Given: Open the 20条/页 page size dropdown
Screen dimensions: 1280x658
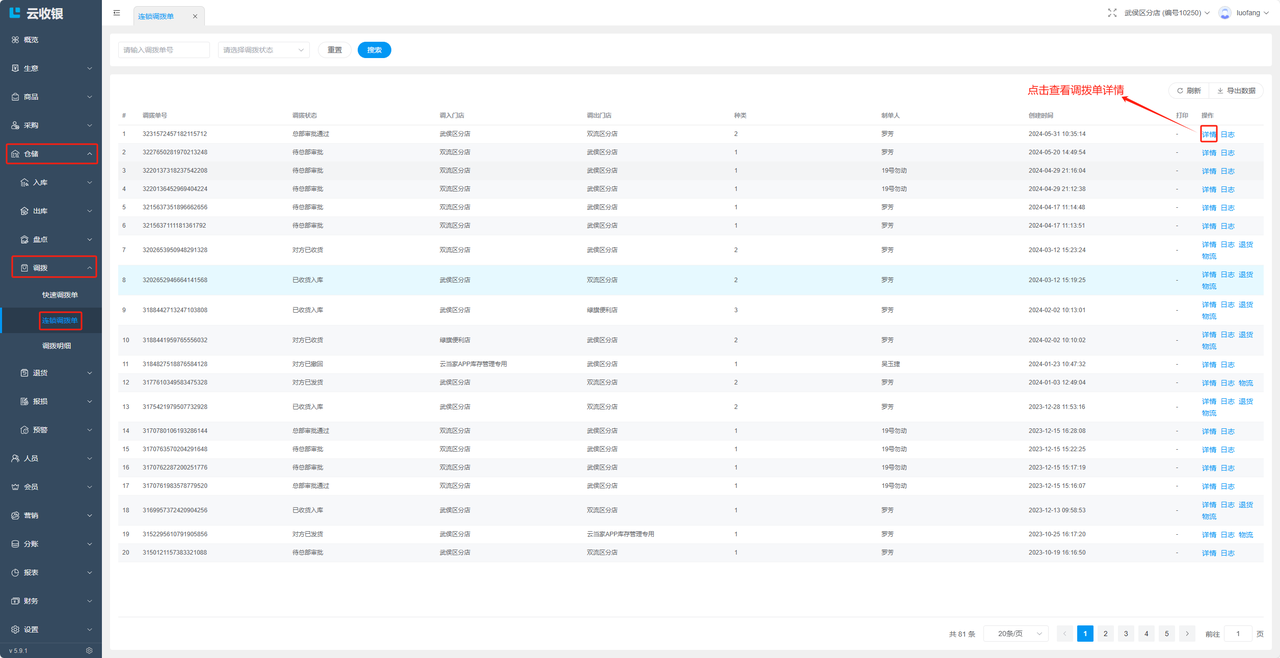Looking at the screenshot, I should click(x=1016, y=634).
